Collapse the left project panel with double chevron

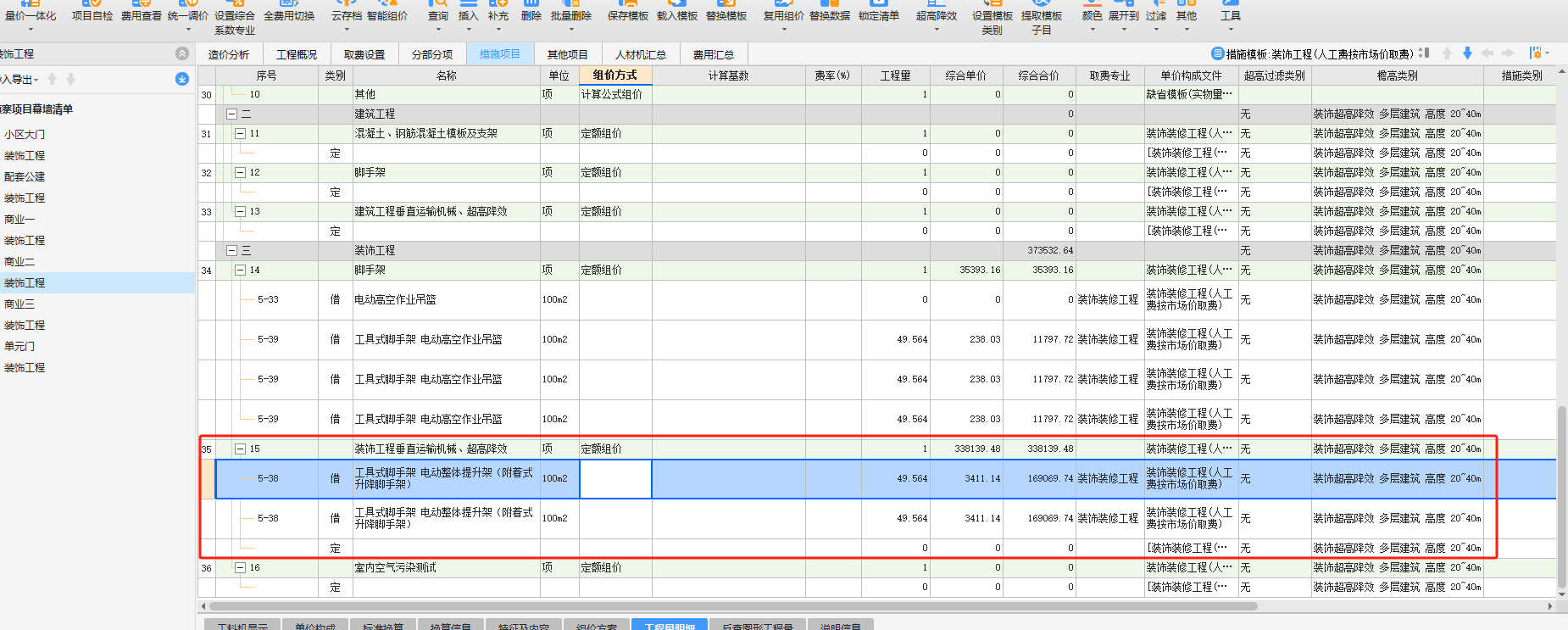coord(181,53)
